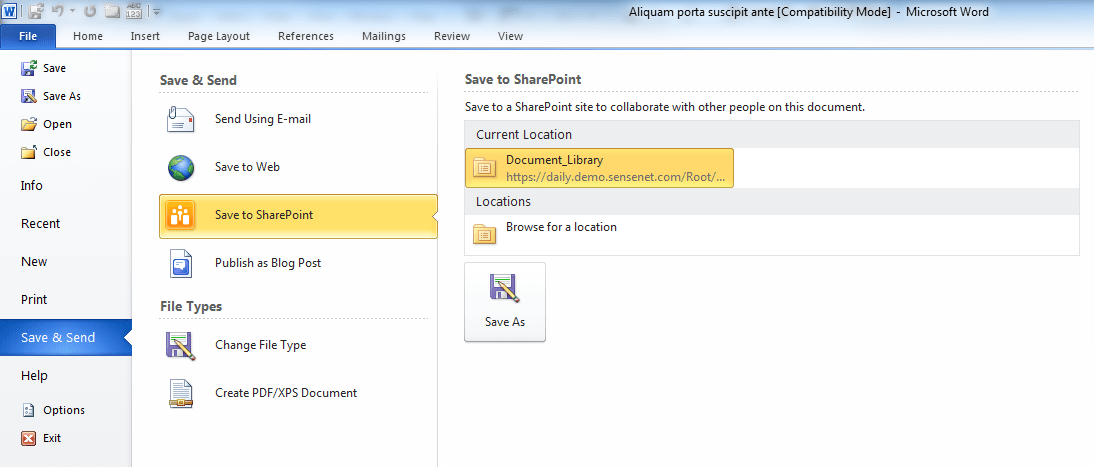The width and height of the screenshot is (1094, 467).
Task: Click the daily.demo.sensenet.com URL text
Action: click(x=615, y=177)
